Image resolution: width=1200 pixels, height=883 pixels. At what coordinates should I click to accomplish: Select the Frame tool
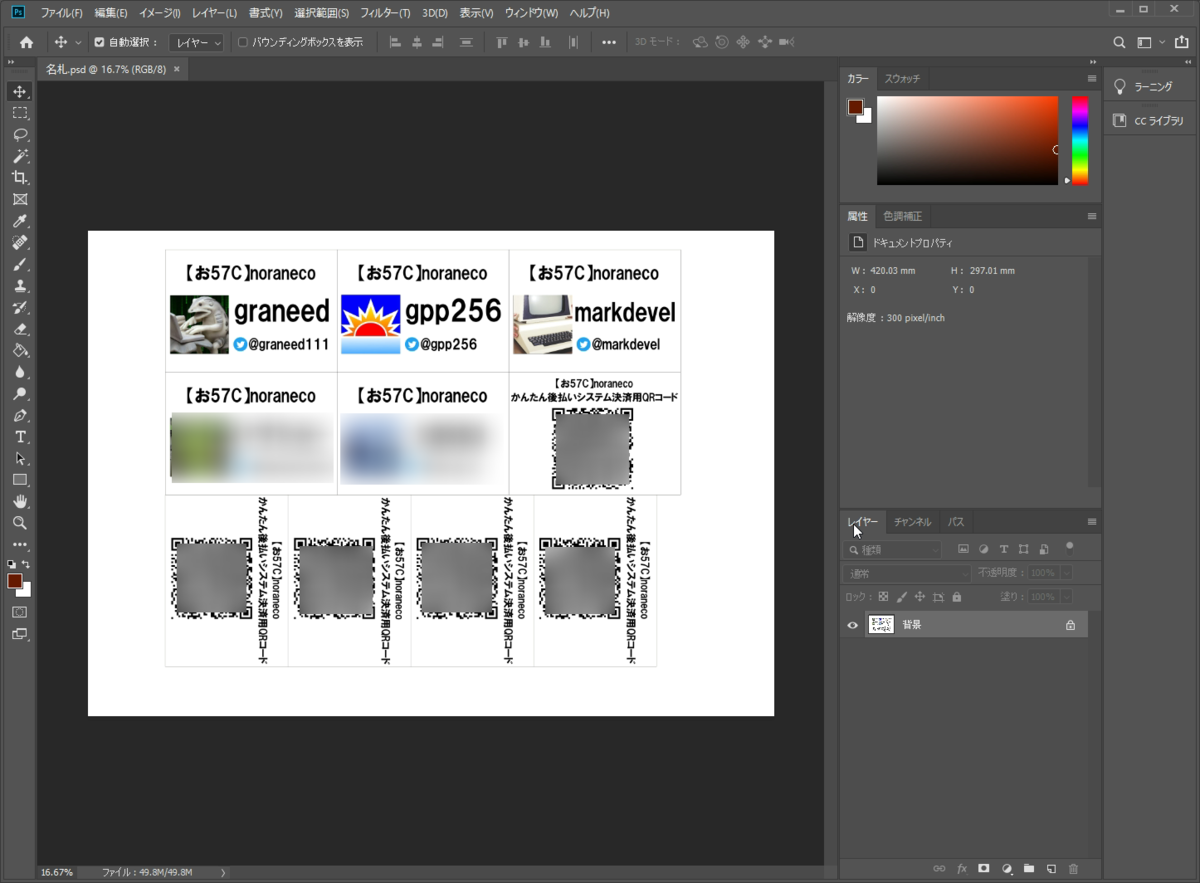click(20, 200)
